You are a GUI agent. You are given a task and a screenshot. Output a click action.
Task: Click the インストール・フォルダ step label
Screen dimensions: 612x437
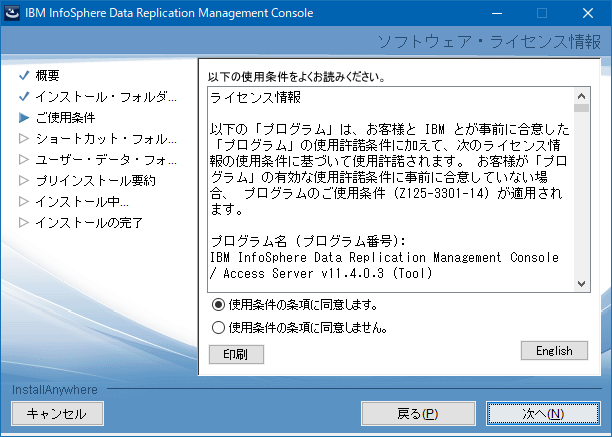pyautogui.click(x=106, y=96)
